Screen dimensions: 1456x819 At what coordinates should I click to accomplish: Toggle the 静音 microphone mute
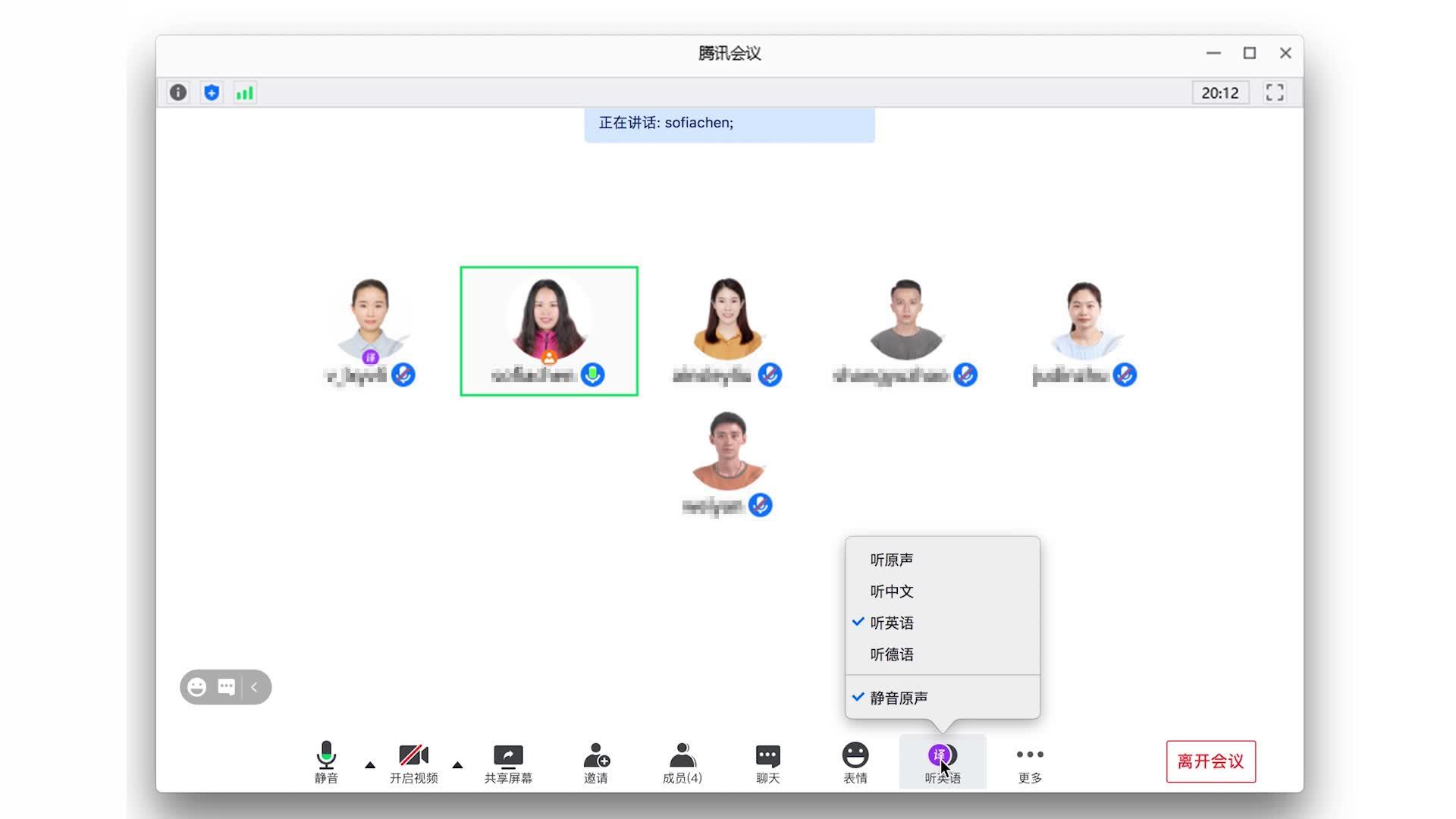(x=326, y=761)
